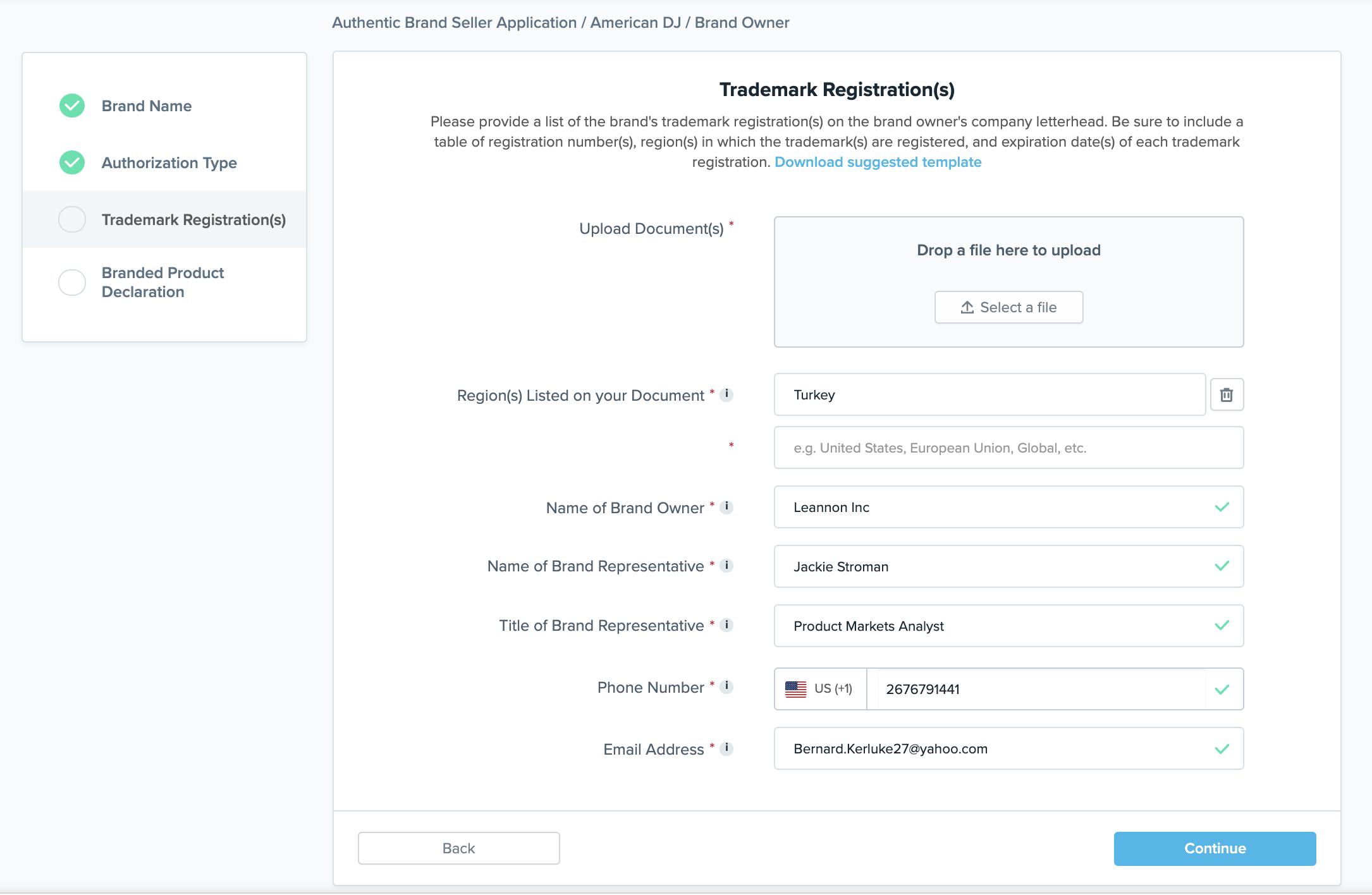Open the Brand Name step in sidebar
Viewport: 1372px width, 895px height.
point(147,106)
